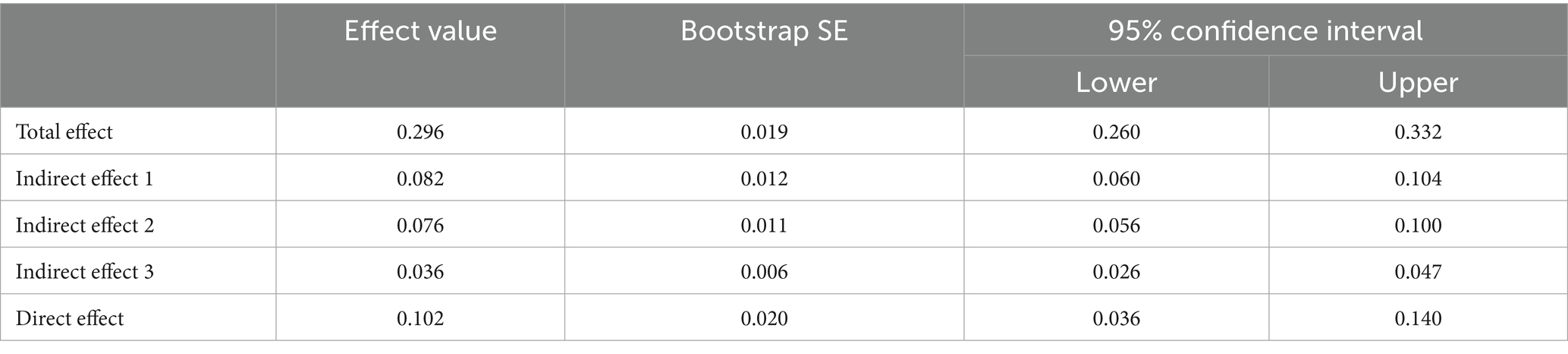Select Indirect effect 3 Bootstrap SE 0.006
The width and height of the screenshot is (1568, 354).
coord(764,272)
